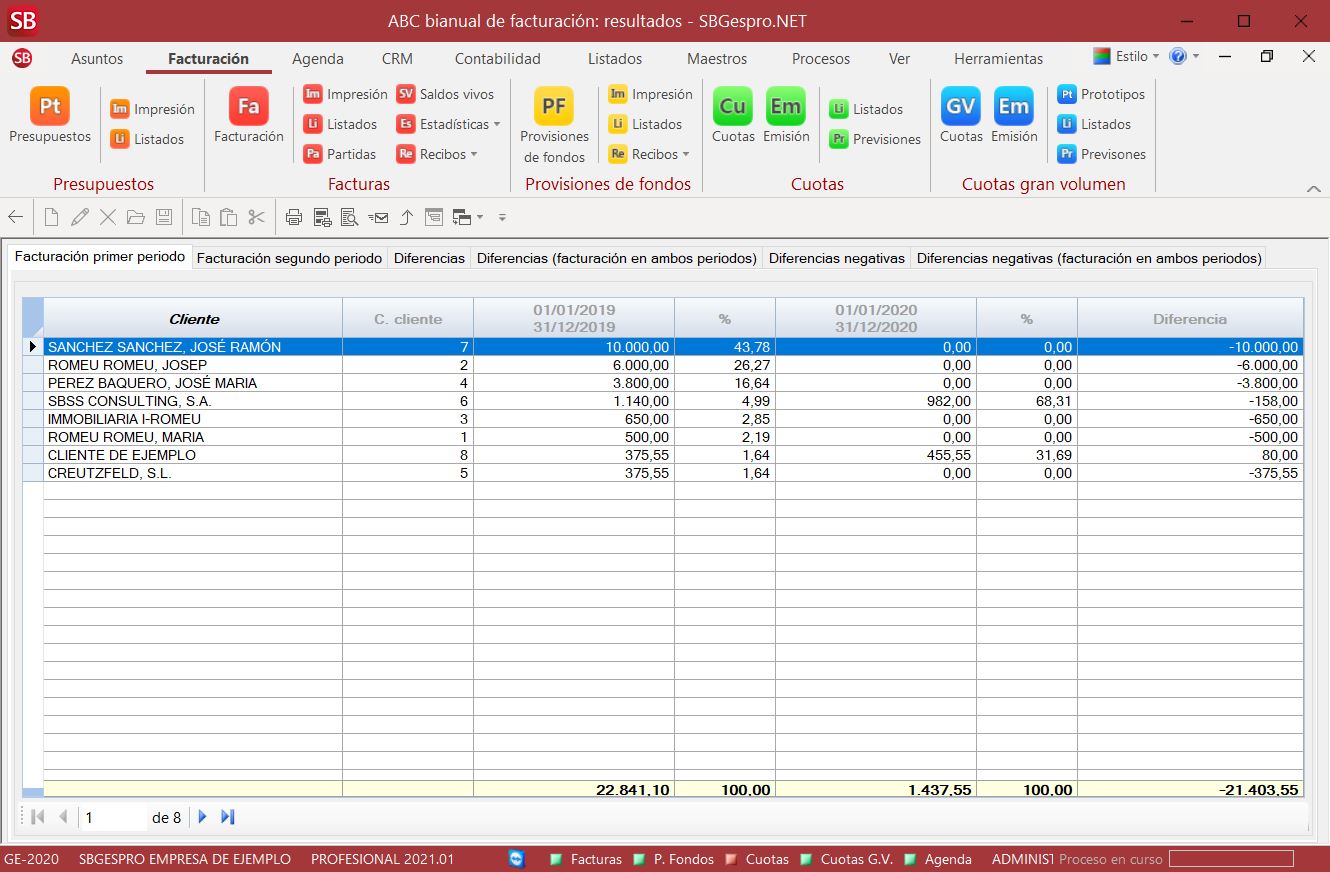Click the send by email envelope icon
Screen dimensions: 1330x872
click(378, 217)
